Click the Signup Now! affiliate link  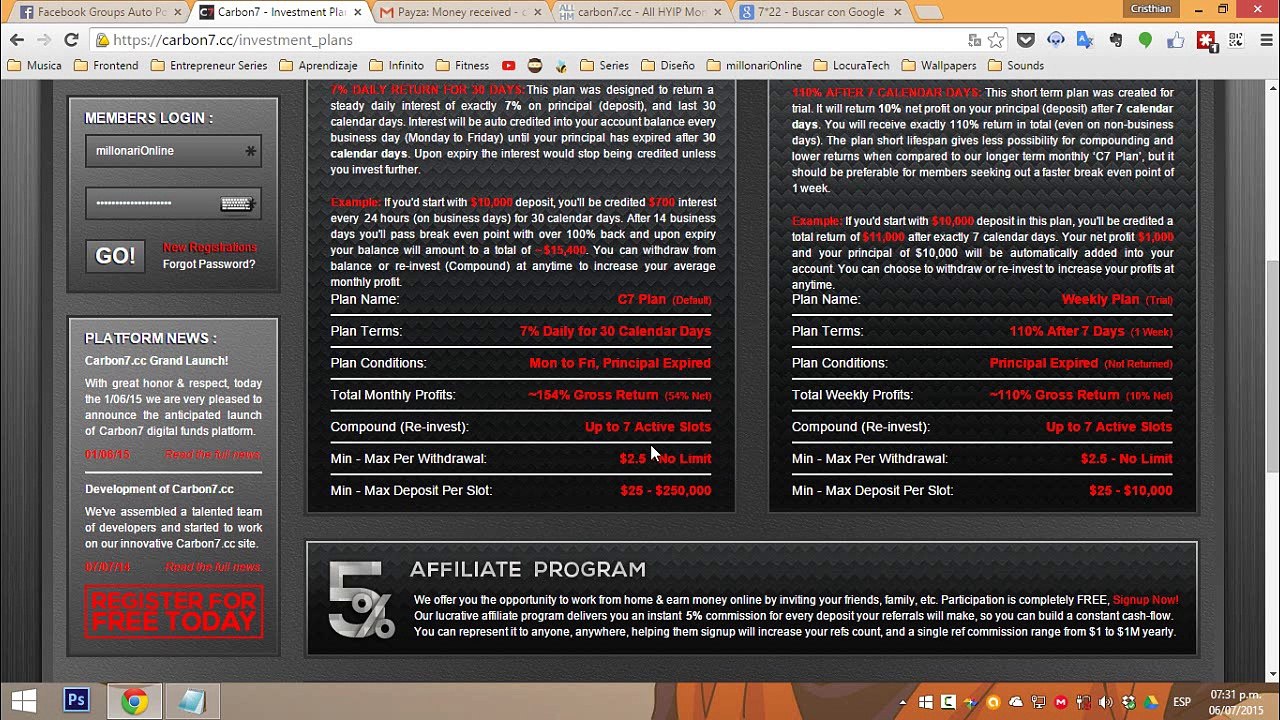pyautogui.click(x=1146, y=600)
